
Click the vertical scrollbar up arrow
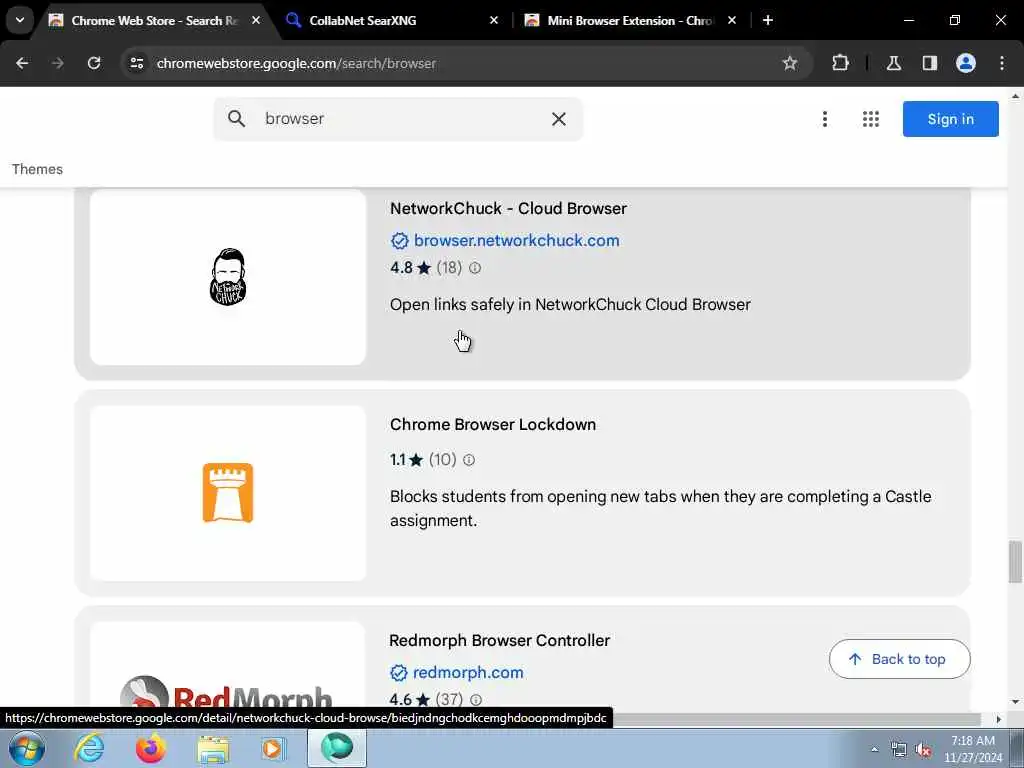[1016, 96]
